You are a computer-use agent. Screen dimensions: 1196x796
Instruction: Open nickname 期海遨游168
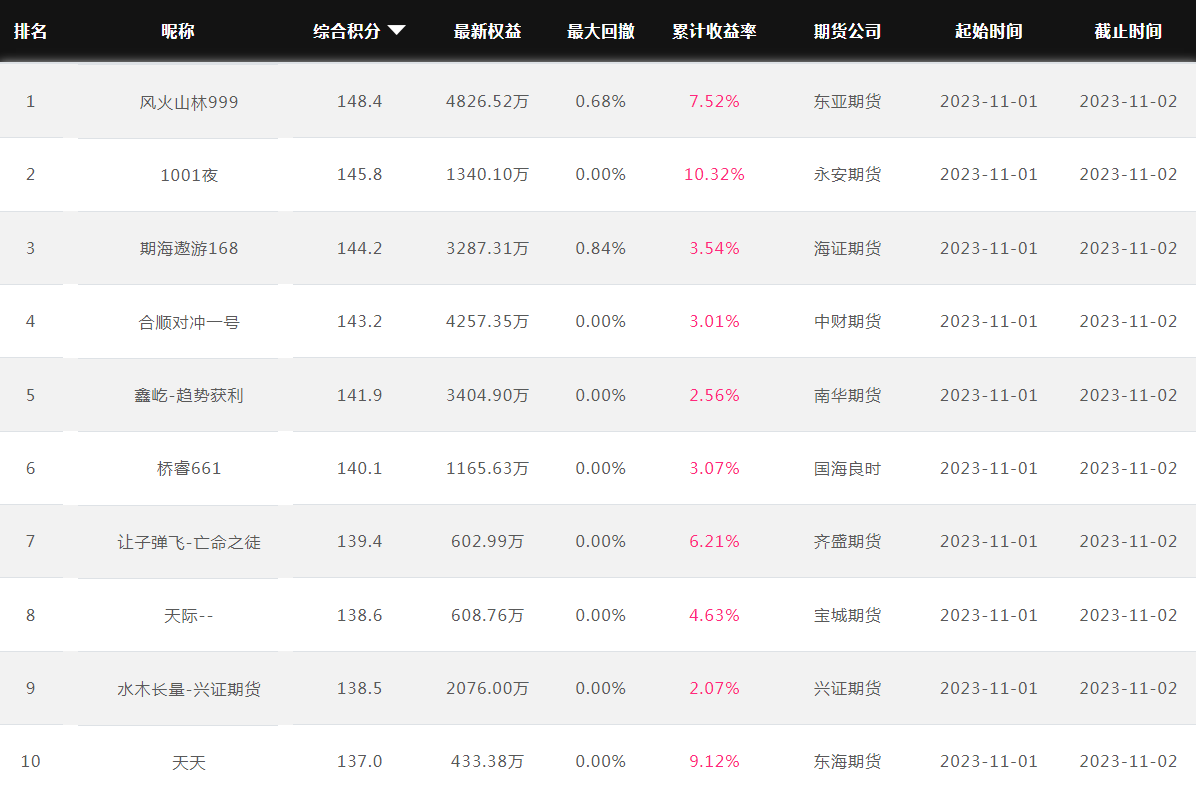[188, 249]
